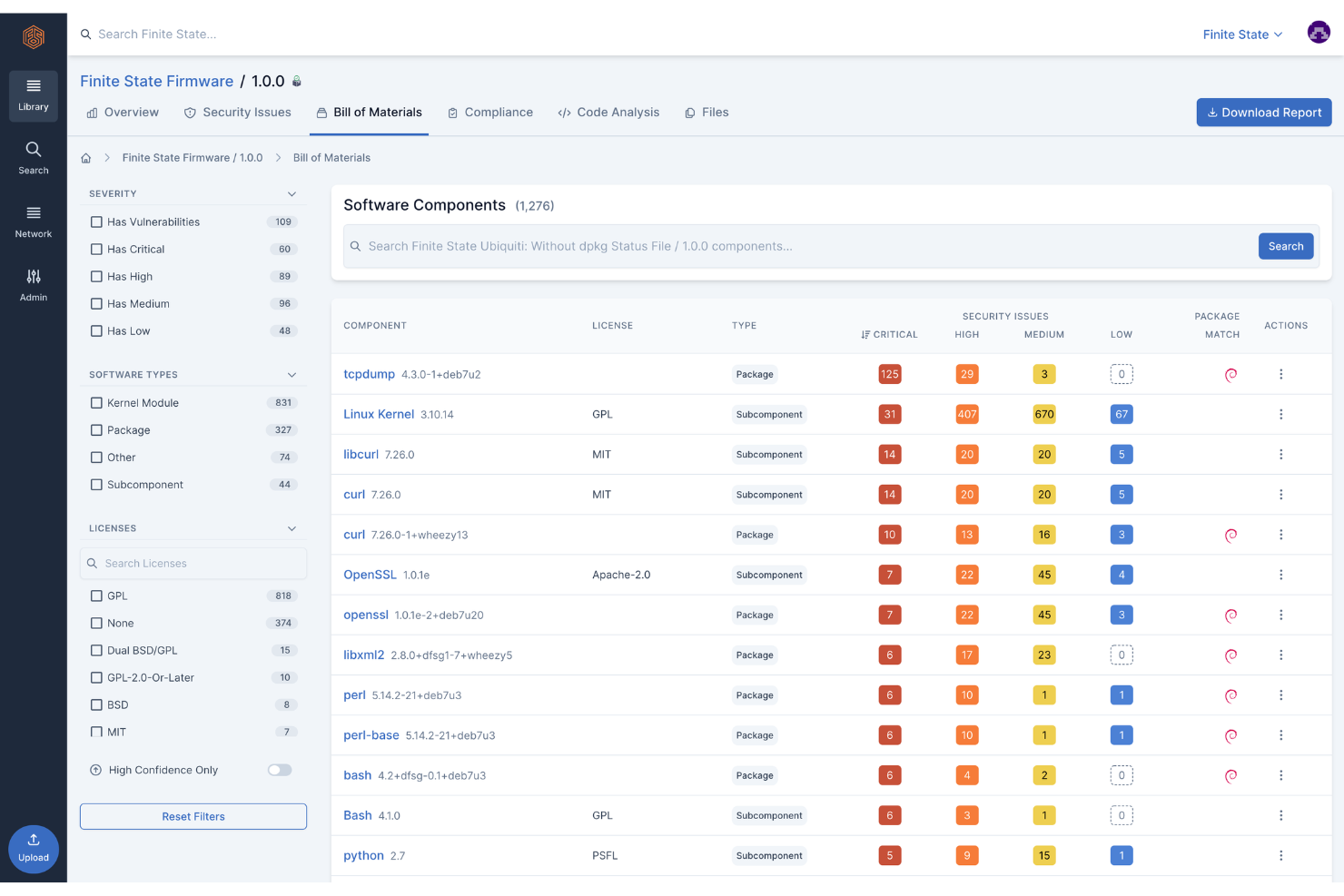Check the Has Vulnerabilities filter
Image resolution: width=1344 pixels, height=896 pixels.
[x=96, y=222]
